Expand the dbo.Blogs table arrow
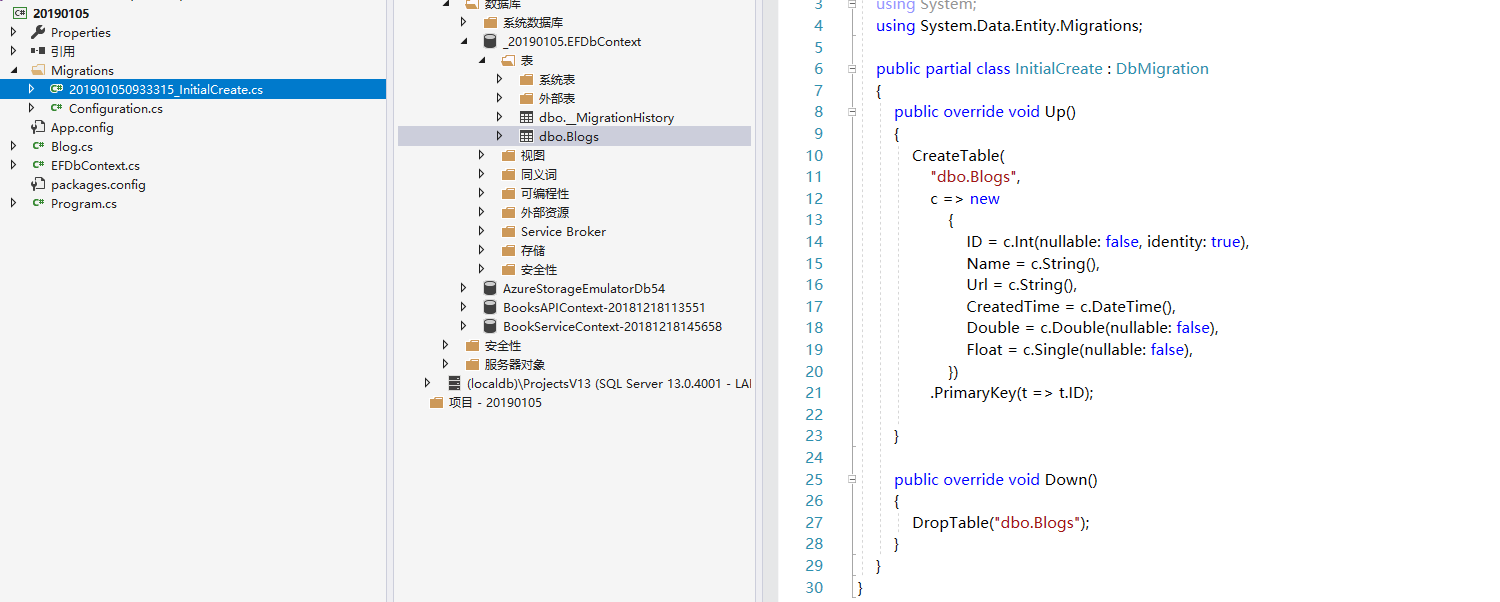The width and height of the screenshot is (1500, 602). pos(500,136)
